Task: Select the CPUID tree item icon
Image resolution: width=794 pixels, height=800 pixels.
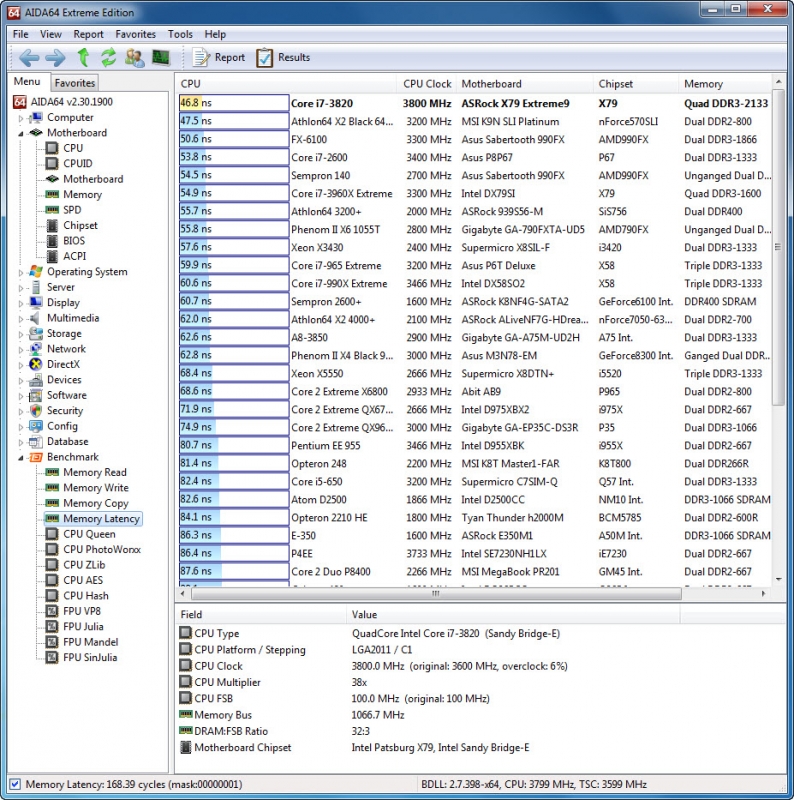Action: click(52, 163)
